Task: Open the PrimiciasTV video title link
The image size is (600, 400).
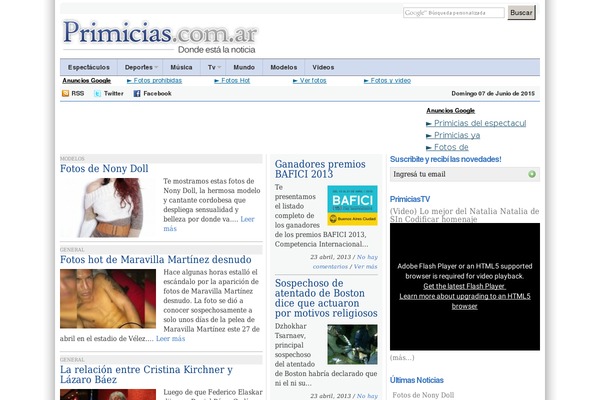Action: point(465,215)
